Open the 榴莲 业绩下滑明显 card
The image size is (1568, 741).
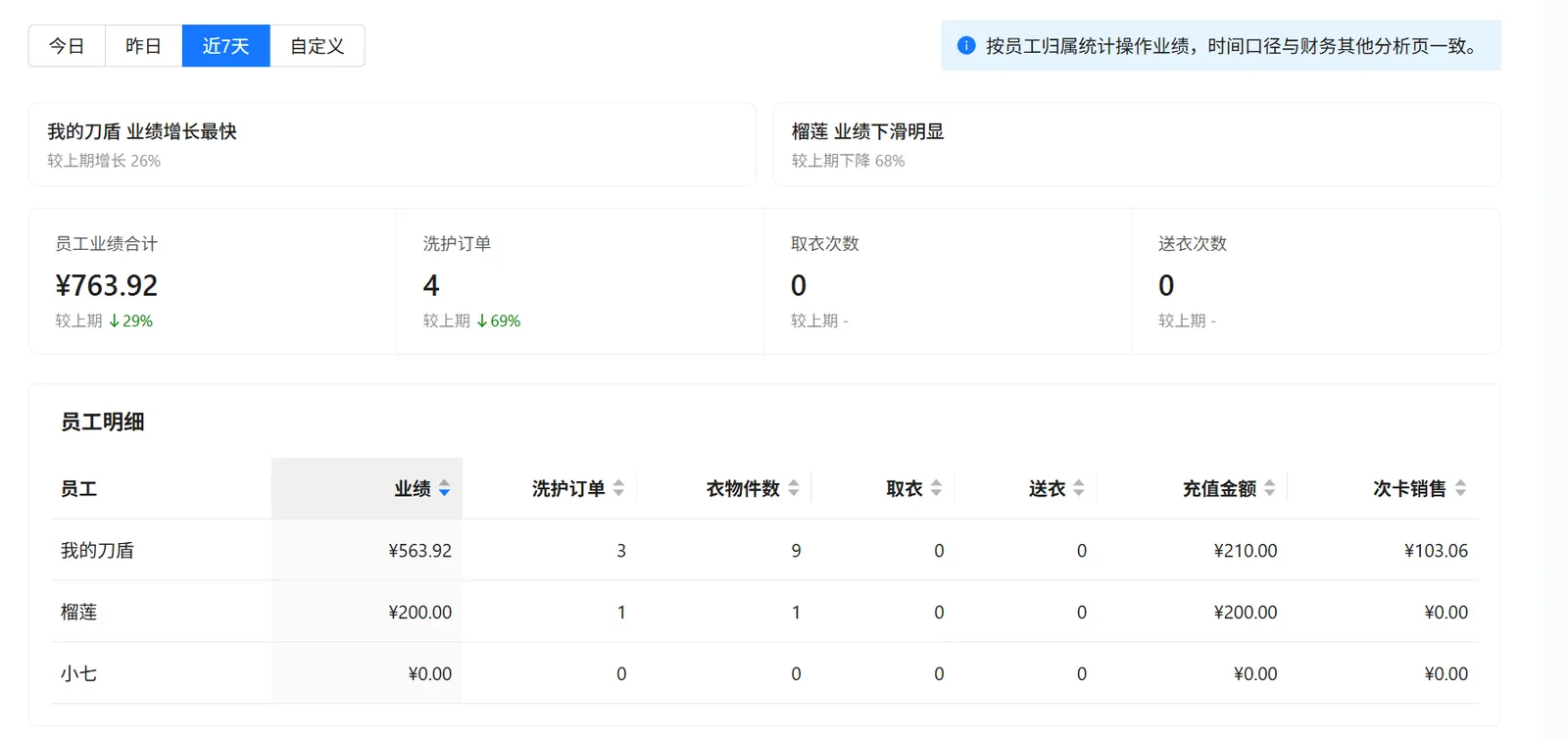click(x=1137, y=144)
